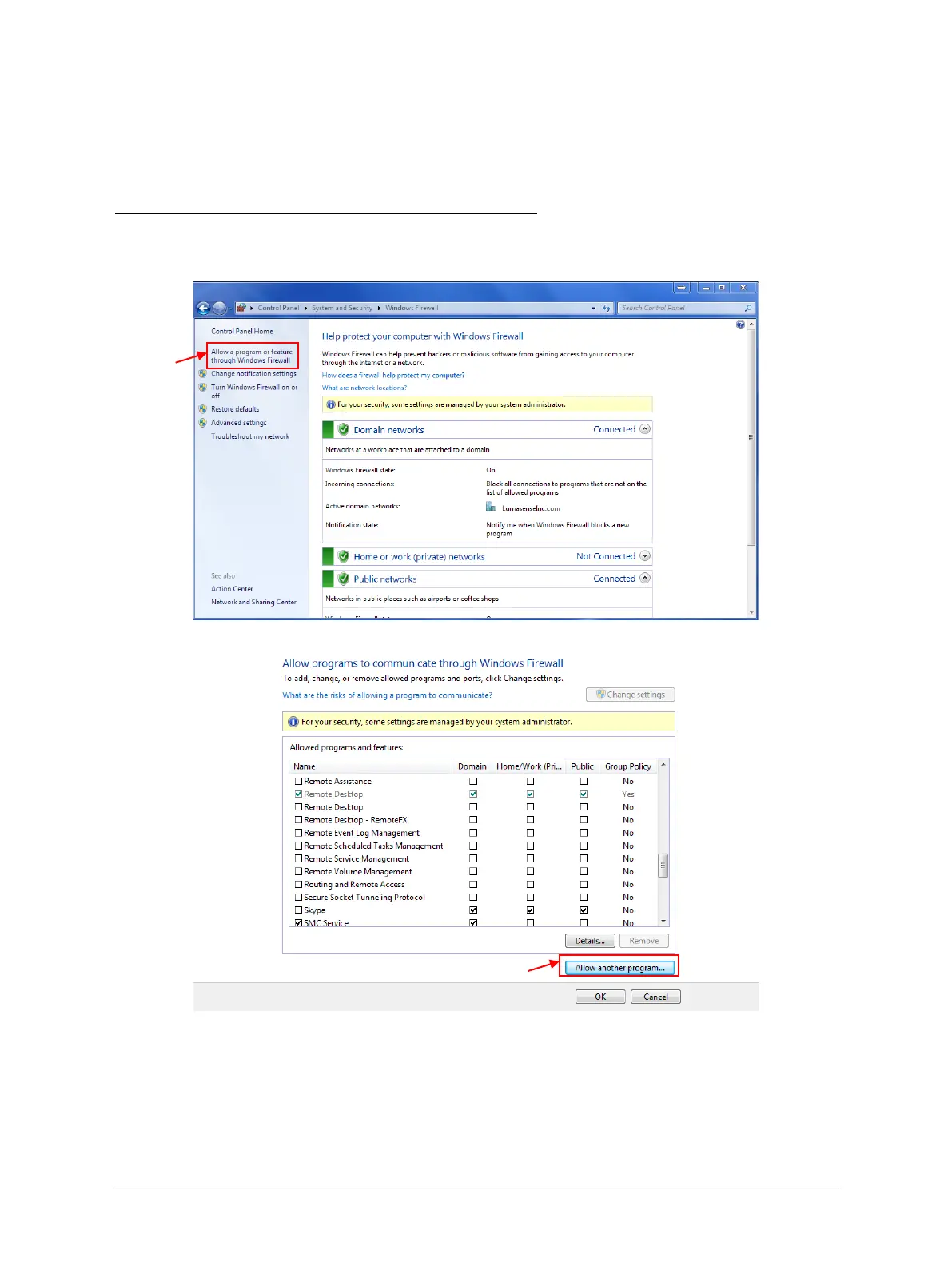Image resolution: width=952 pixels, height=1266 pixels.
Task: Open Control Panel Home link
Action: (242, 331)
